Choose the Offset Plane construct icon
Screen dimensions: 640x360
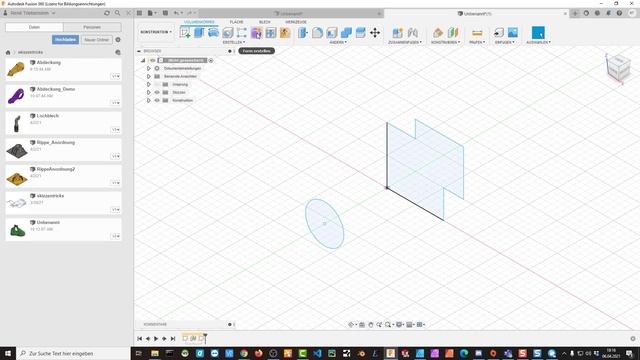438,33
